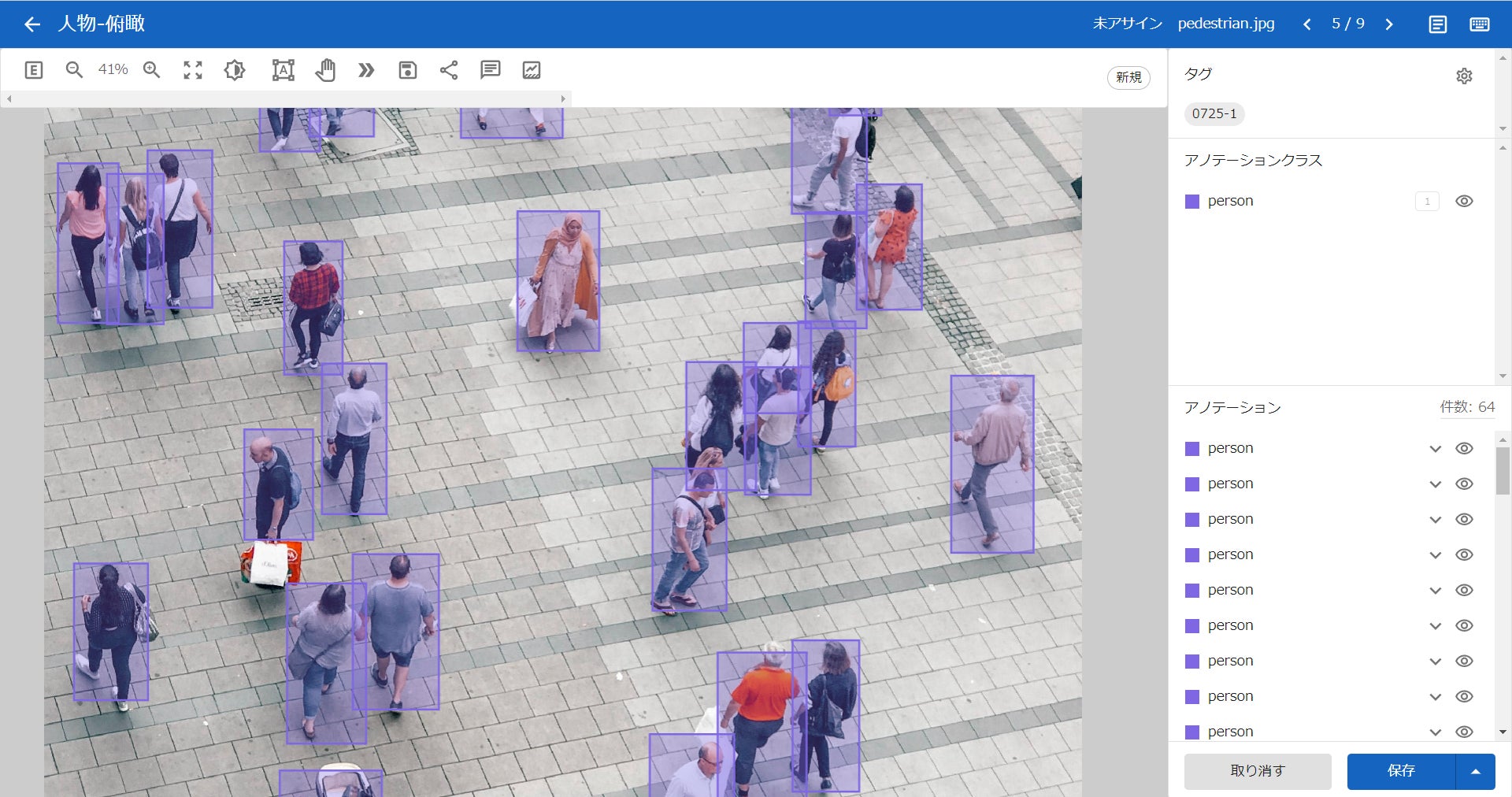Screen dimensions: 1512x797
Task: Toggle visibility of person annotation class
Action: 1464,201
